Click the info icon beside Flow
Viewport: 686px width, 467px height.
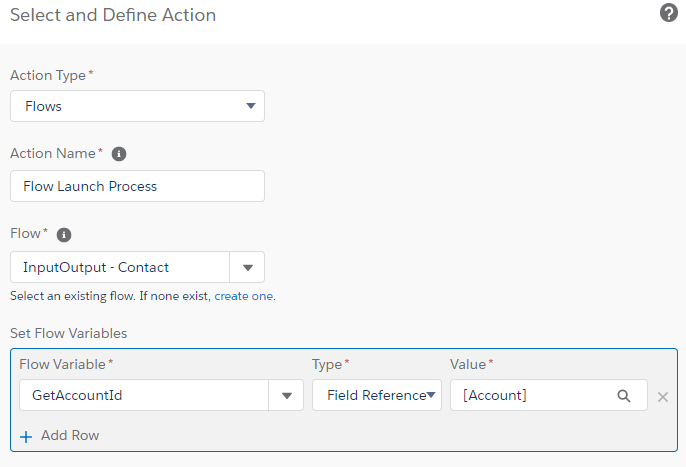coord(64,234)
